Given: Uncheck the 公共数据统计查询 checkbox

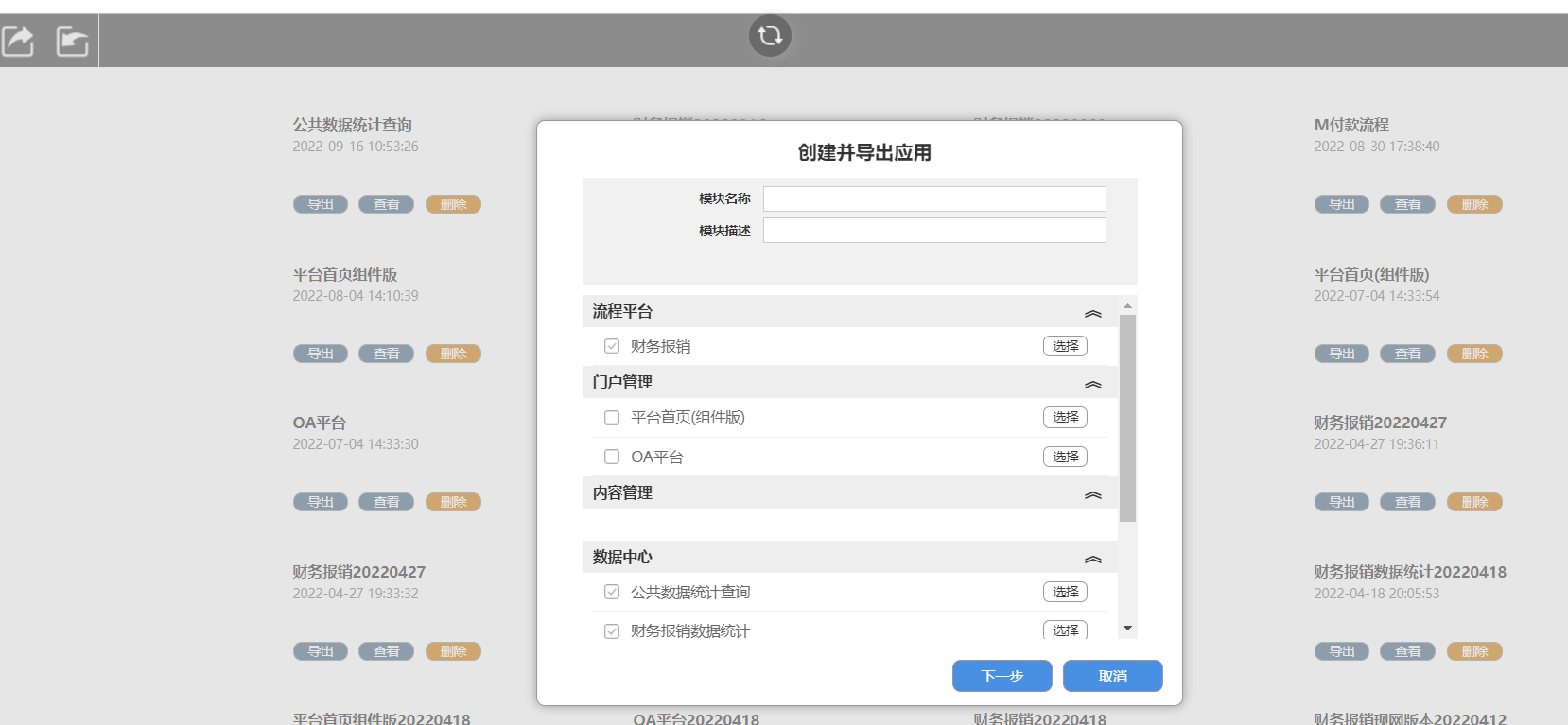Looking at the screenshot, I should 612,592.
